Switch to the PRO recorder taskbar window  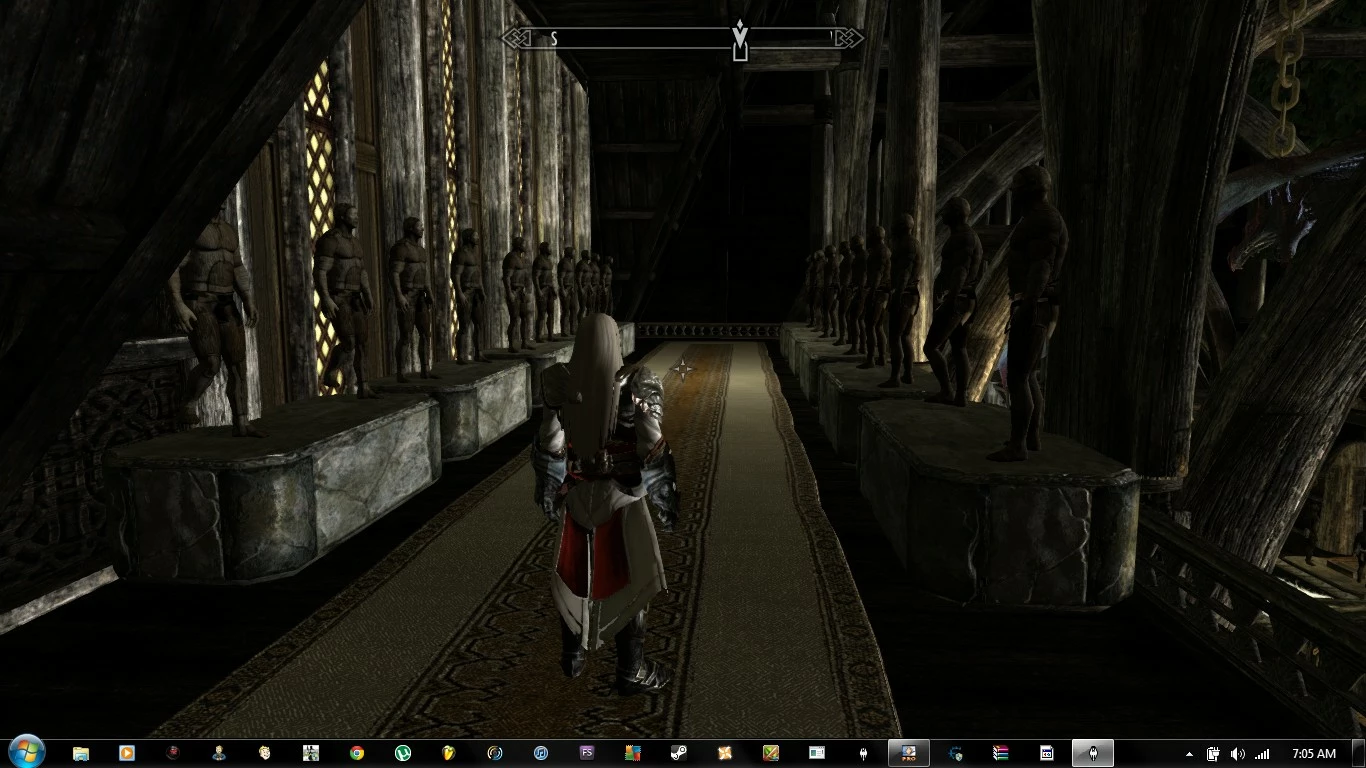pyautogui.click(x=909, y=753)
